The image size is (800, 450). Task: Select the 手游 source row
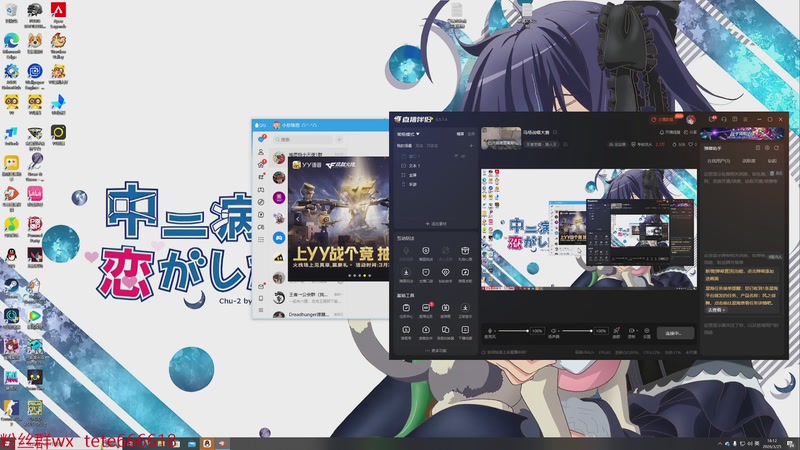[x=435, y=184]
